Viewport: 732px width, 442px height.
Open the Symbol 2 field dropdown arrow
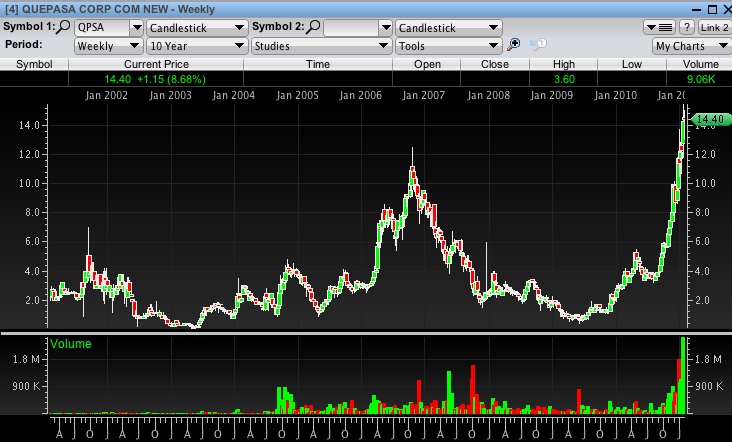tap(385, 28)
